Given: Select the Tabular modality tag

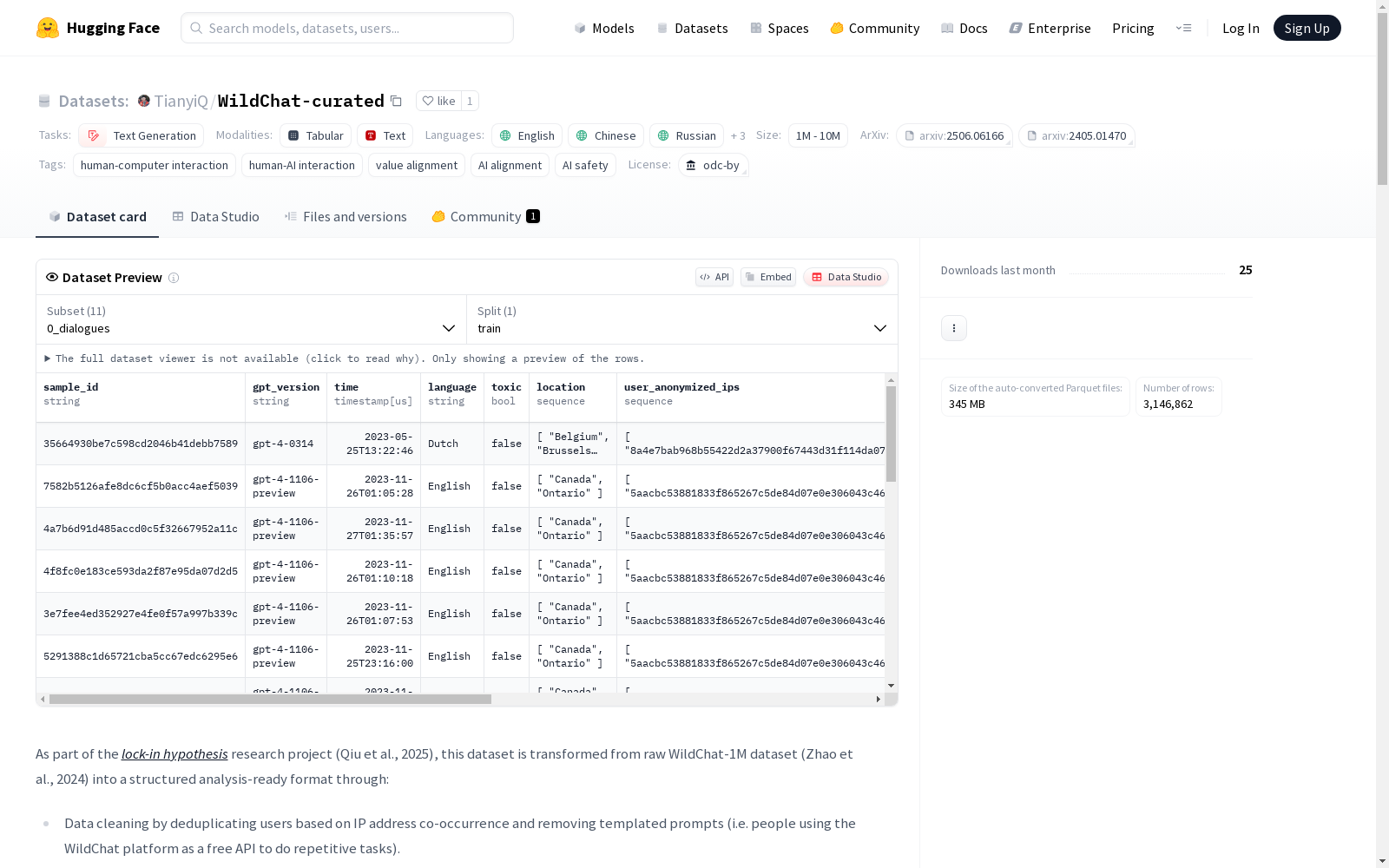Looking at the screenshot, I should 316,135.
